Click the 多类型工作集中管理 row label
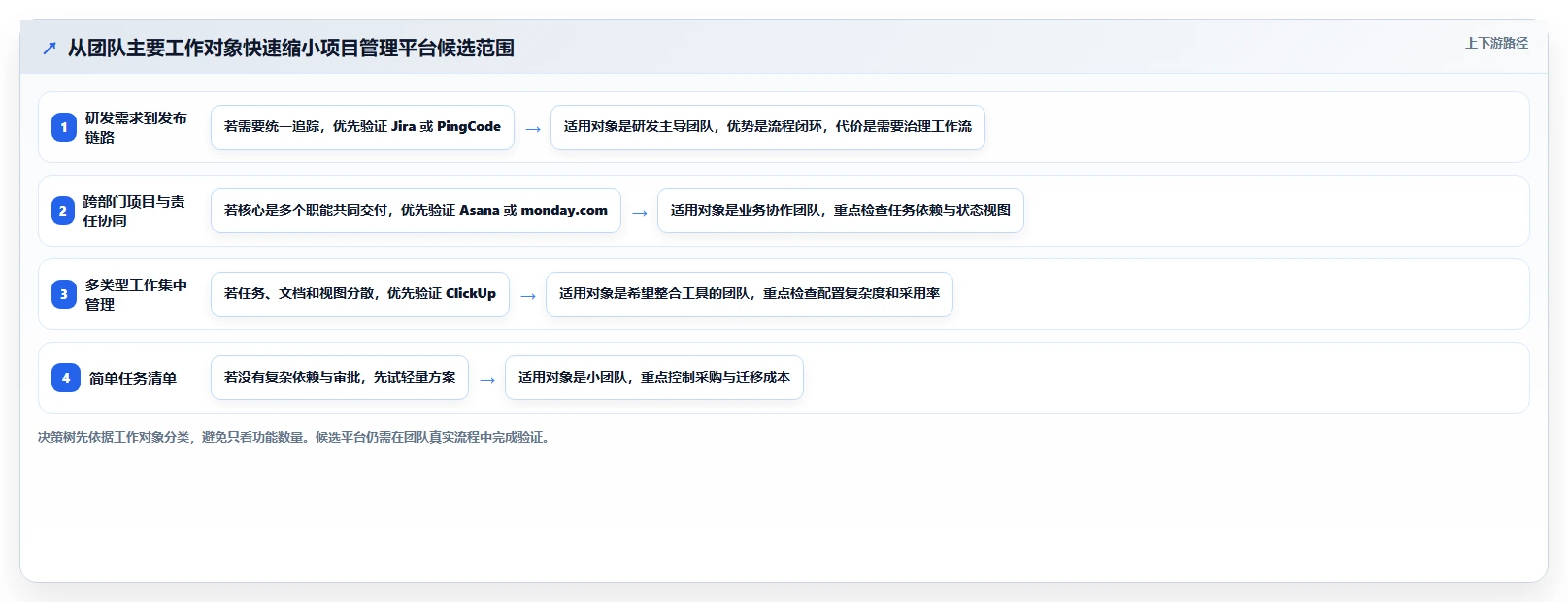The width and height of the screenshot is (1568, 602). pos(136,294)
